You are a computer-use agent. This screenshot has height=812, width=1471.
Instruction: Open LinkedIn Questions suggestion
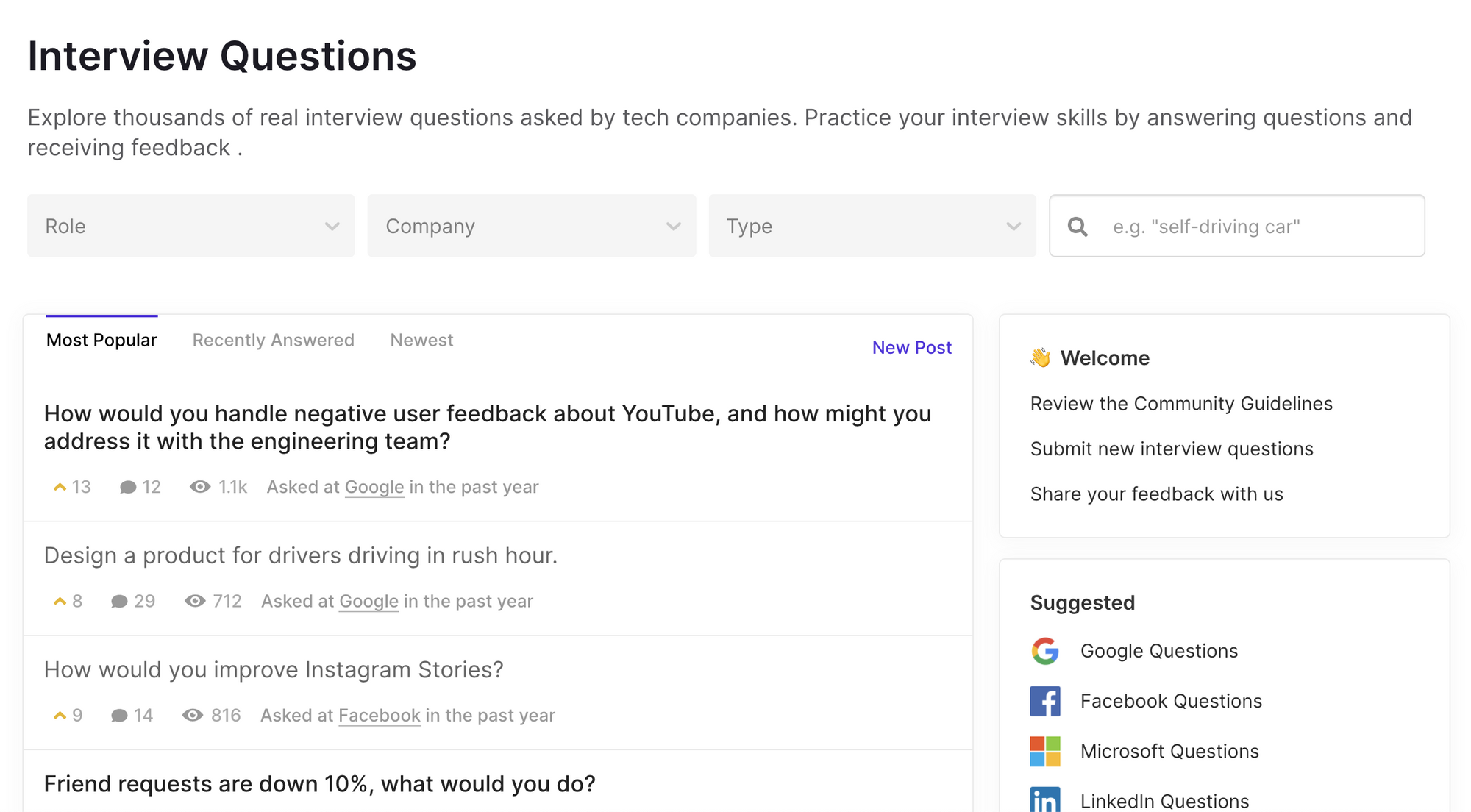pyautogui.click(x=1164, y=801)
